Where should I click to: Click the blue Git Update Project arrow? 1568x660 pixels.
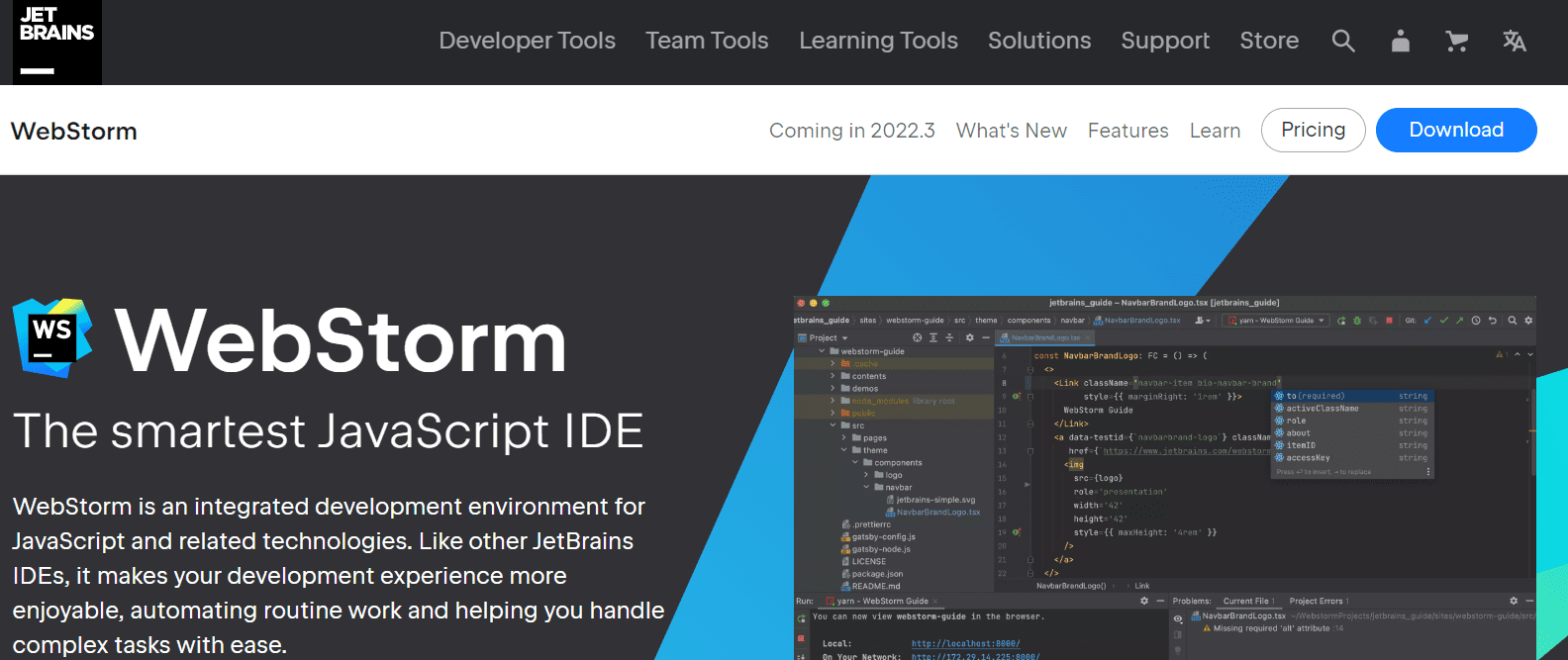coord(1427,321)
